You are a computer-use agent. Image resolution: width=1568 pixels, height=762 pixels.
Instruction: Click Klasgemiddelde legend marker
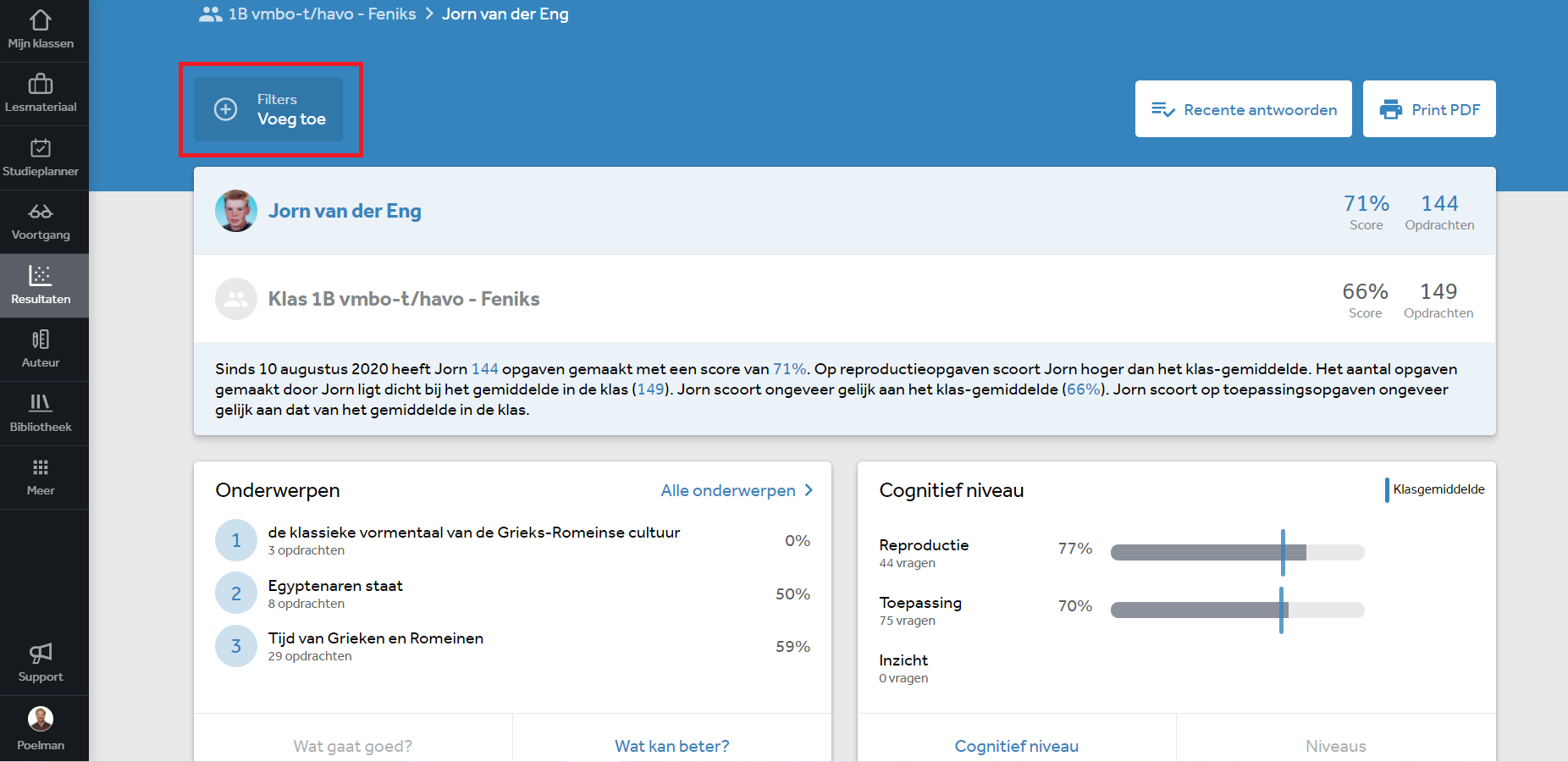tap(1387, 489)
